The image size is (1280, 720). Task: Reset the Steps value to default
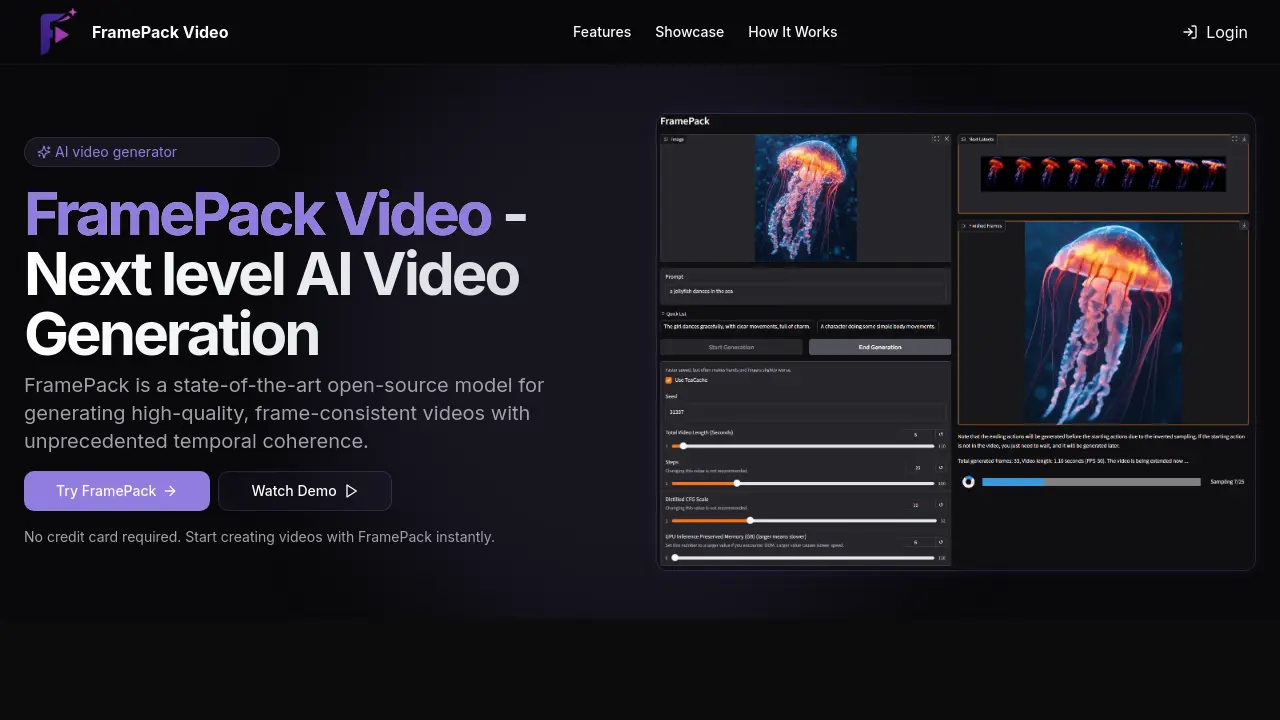tap(940, 468)
